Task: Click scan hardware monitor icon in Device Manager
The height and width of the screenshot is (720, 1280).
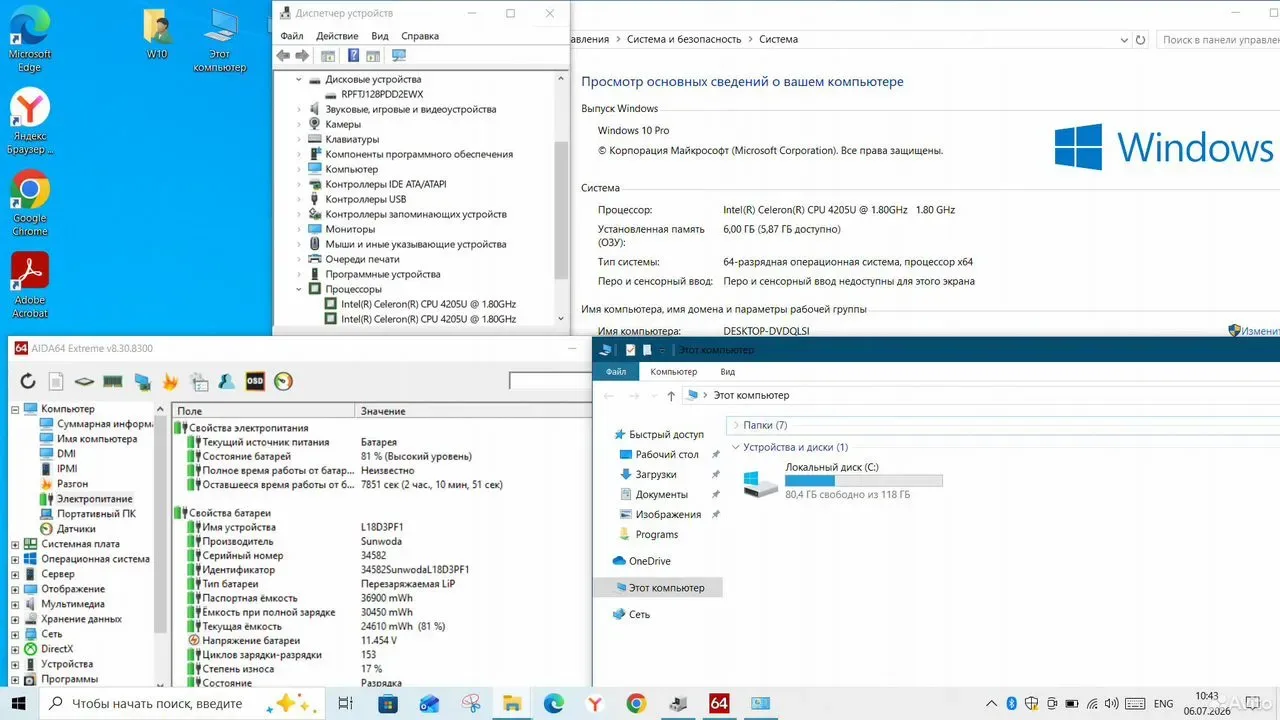Action: (x=399, y=56)
